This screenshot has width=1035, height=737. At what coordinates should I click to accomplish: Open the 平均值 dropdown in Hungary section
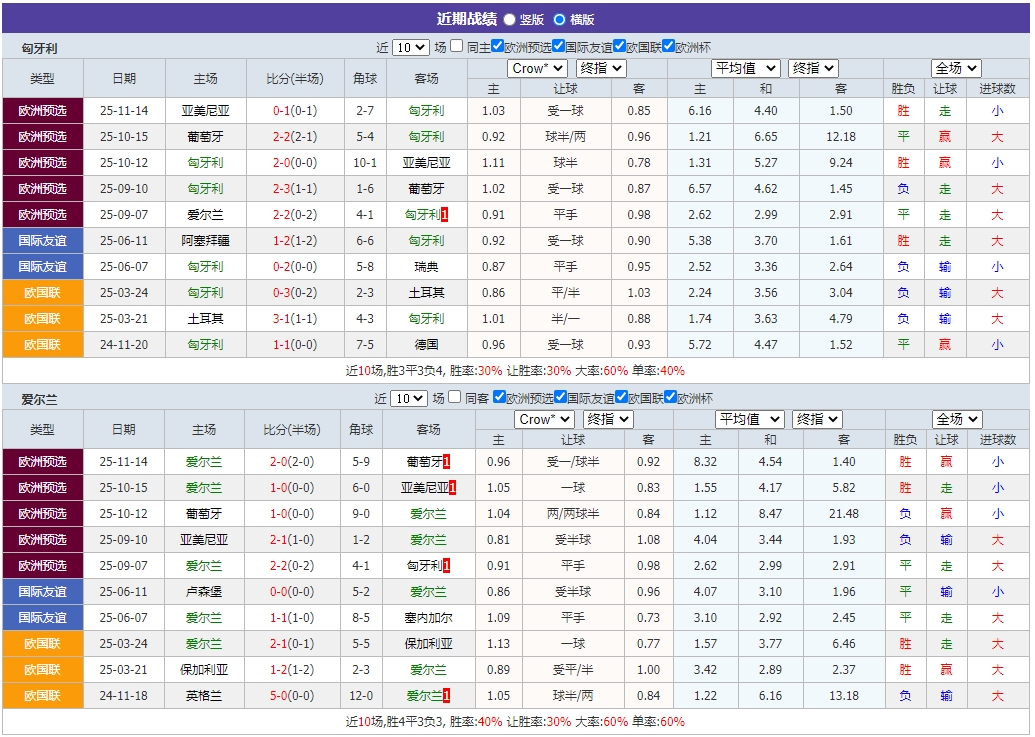coord(745,68)
